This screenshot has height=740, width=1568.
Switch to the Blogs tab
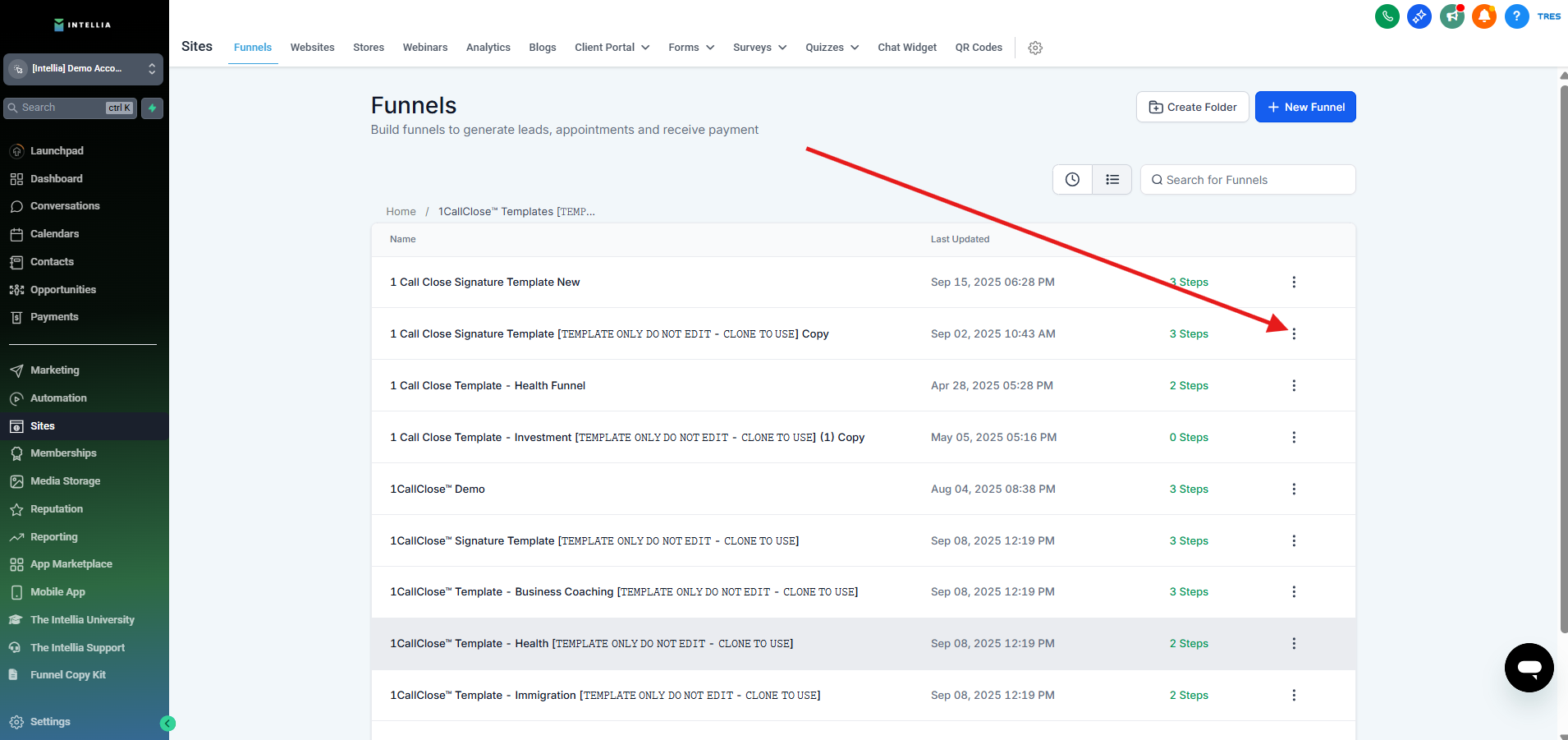(x=543, y=48)
